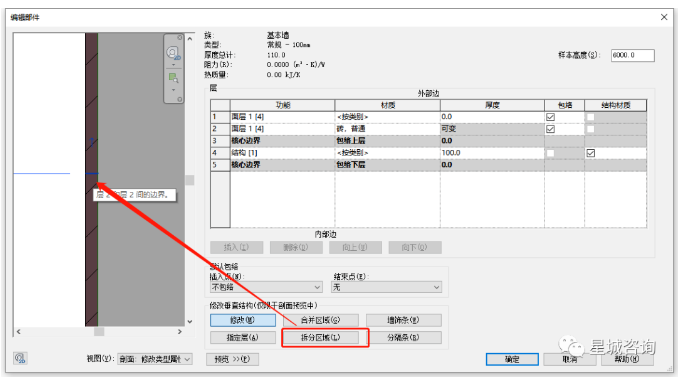Click the 包络上层 cell

(387, 141)
